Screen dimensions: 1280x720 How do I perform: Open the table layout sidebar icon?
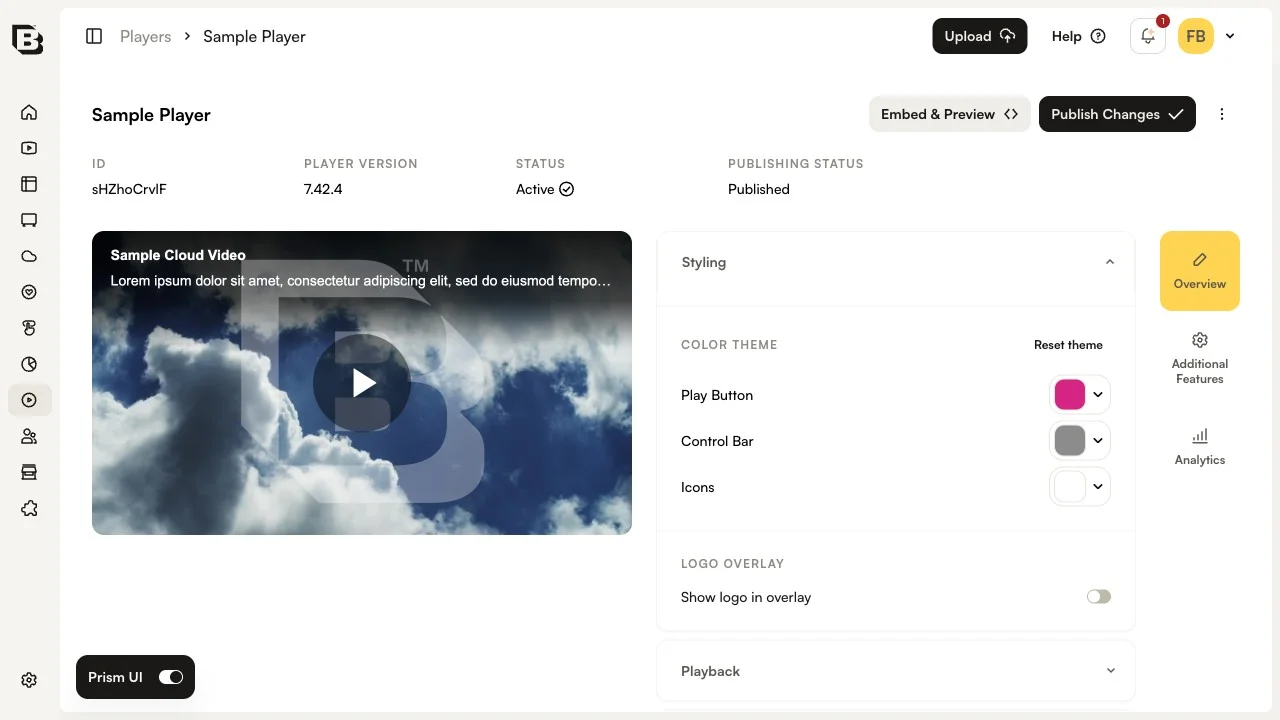click(x=29, y=184)
